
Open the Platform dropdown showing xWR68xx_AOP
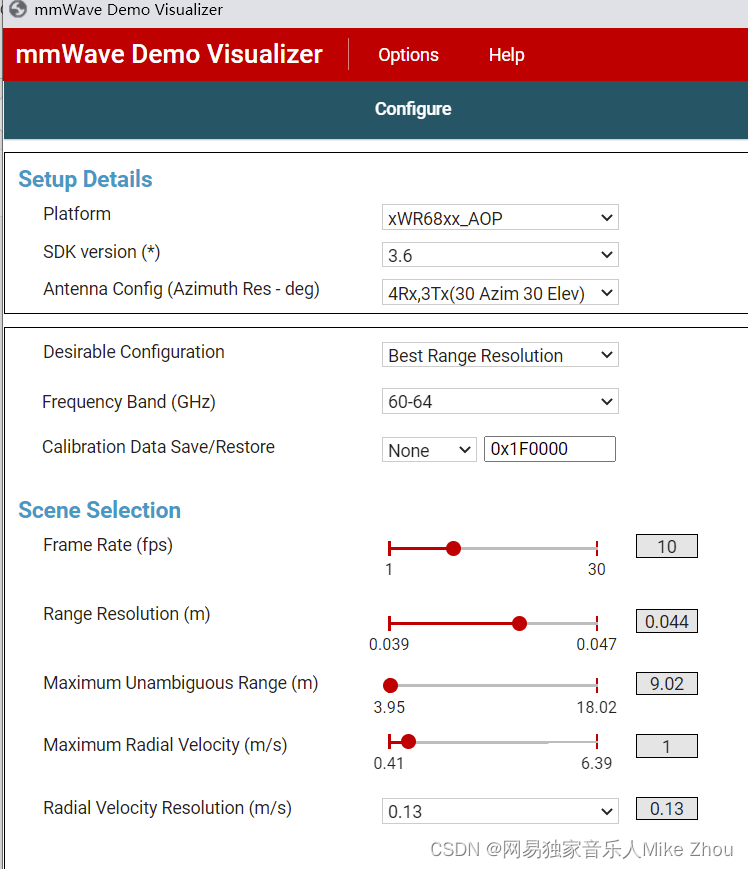500,218
